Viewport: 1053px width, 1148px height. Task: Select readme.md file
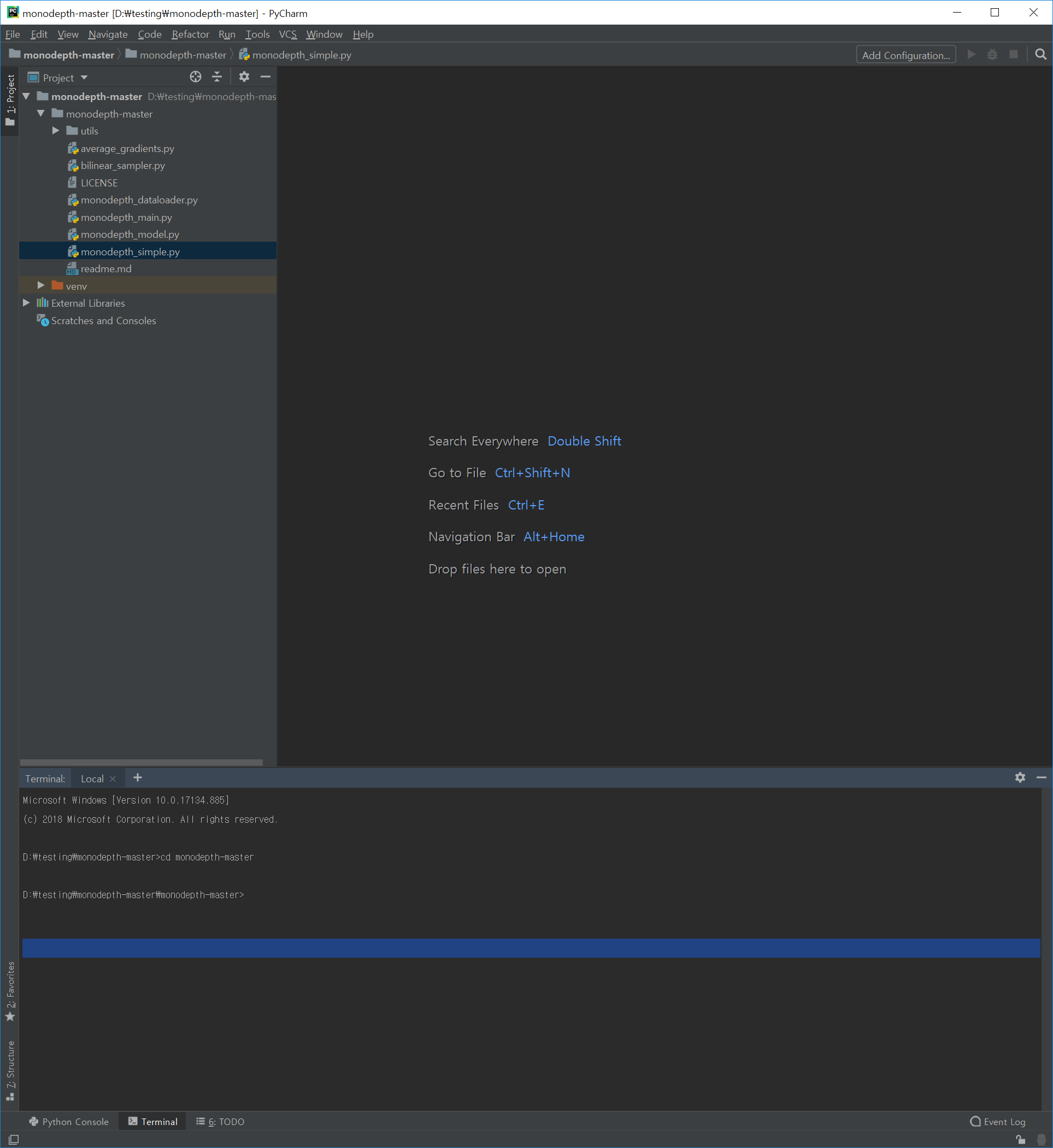tap(105, 268)
